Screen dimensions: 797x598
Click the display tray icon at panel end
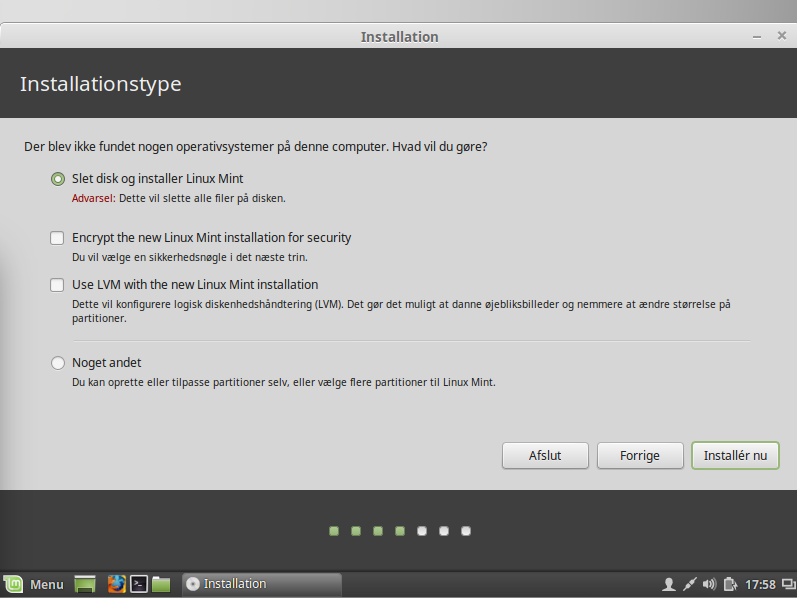tap(788, 584)
